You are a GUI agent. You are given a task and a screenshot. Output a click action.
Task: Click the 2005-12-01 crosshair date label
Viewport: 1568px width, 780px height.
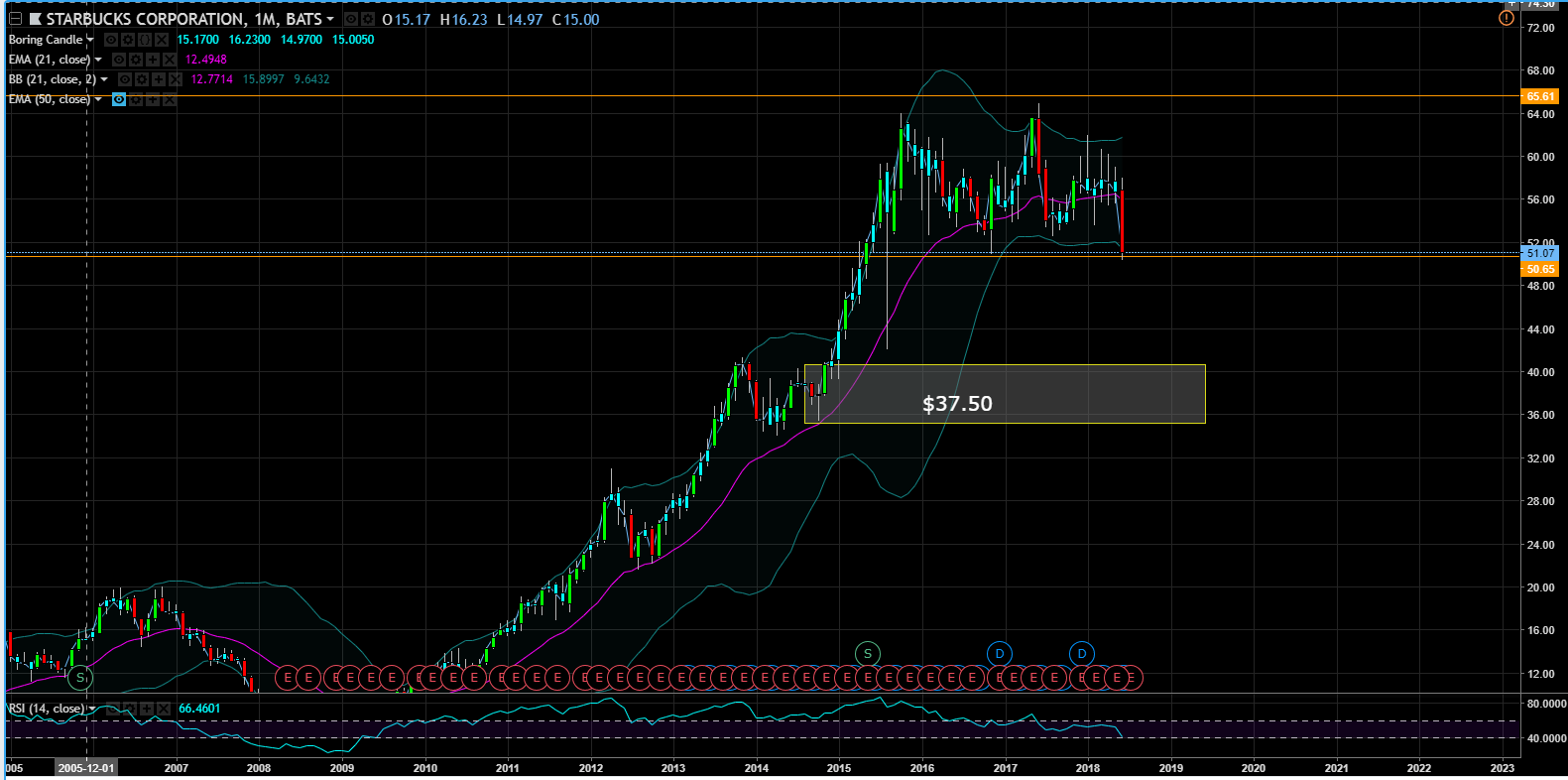(x=86, y=768)
